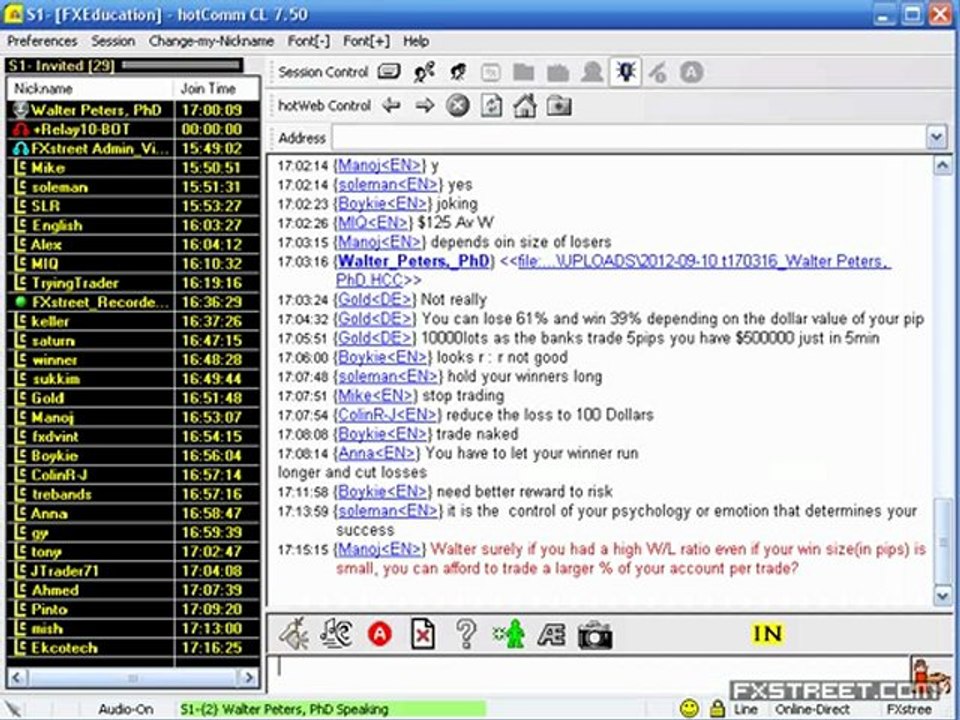The height and width of the screenshot is (720, 960).
Task: Click the MIQ<EN> sender link in chat
Action: [373, 222]
